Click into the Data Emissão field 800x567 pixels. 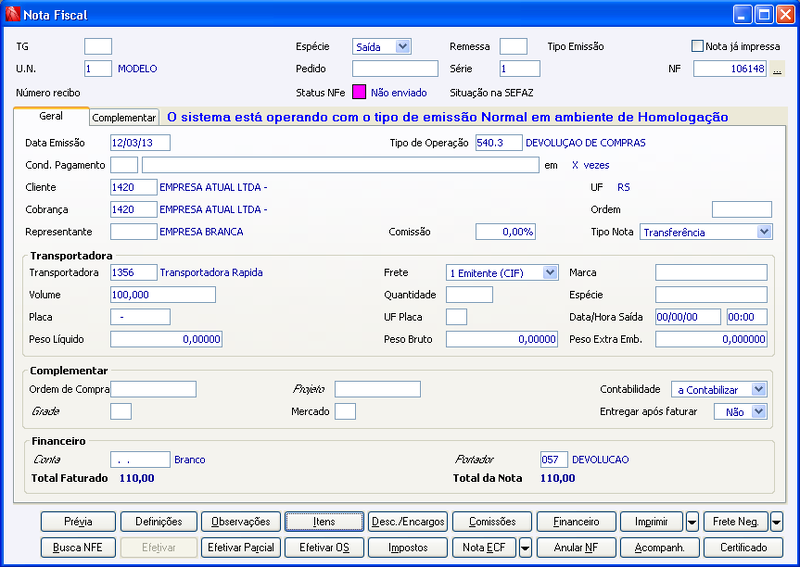pos(140,143)
